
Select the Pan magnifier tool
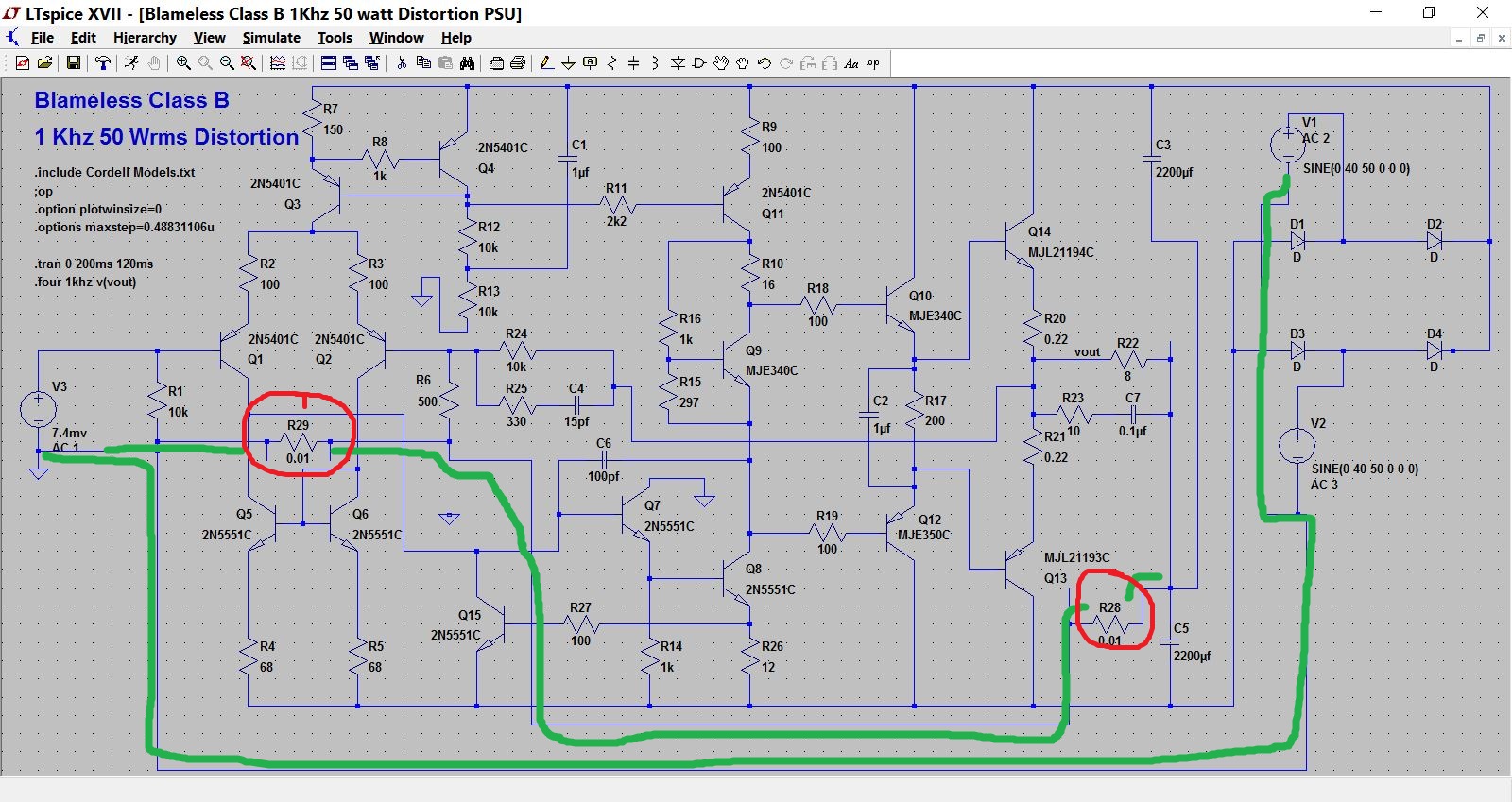tap(205, 63)
